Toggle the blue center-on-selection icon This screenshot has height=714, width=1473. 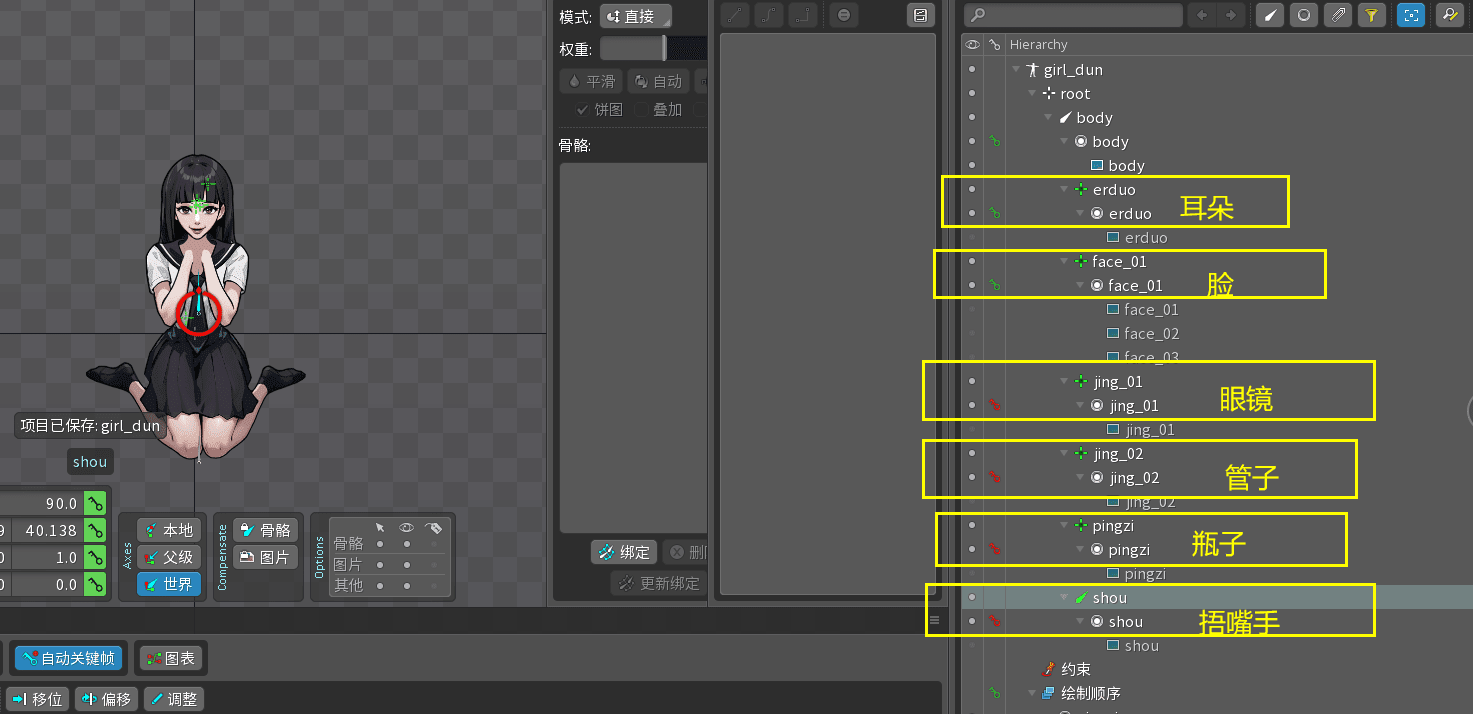(1411, 15)
